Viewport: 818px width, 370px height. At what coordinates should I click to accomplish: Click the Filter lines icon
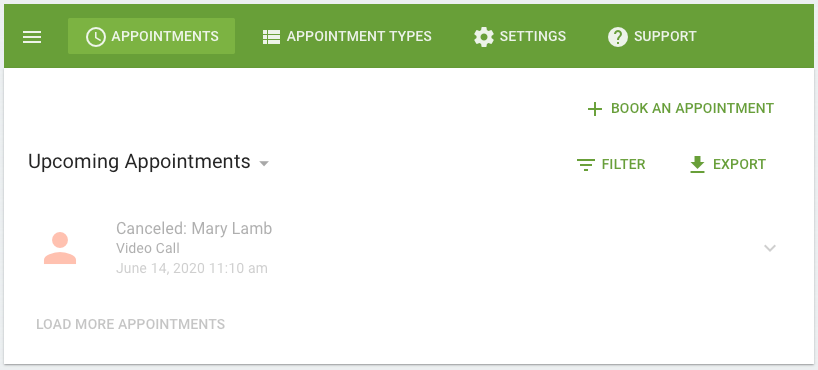(586, 165)
